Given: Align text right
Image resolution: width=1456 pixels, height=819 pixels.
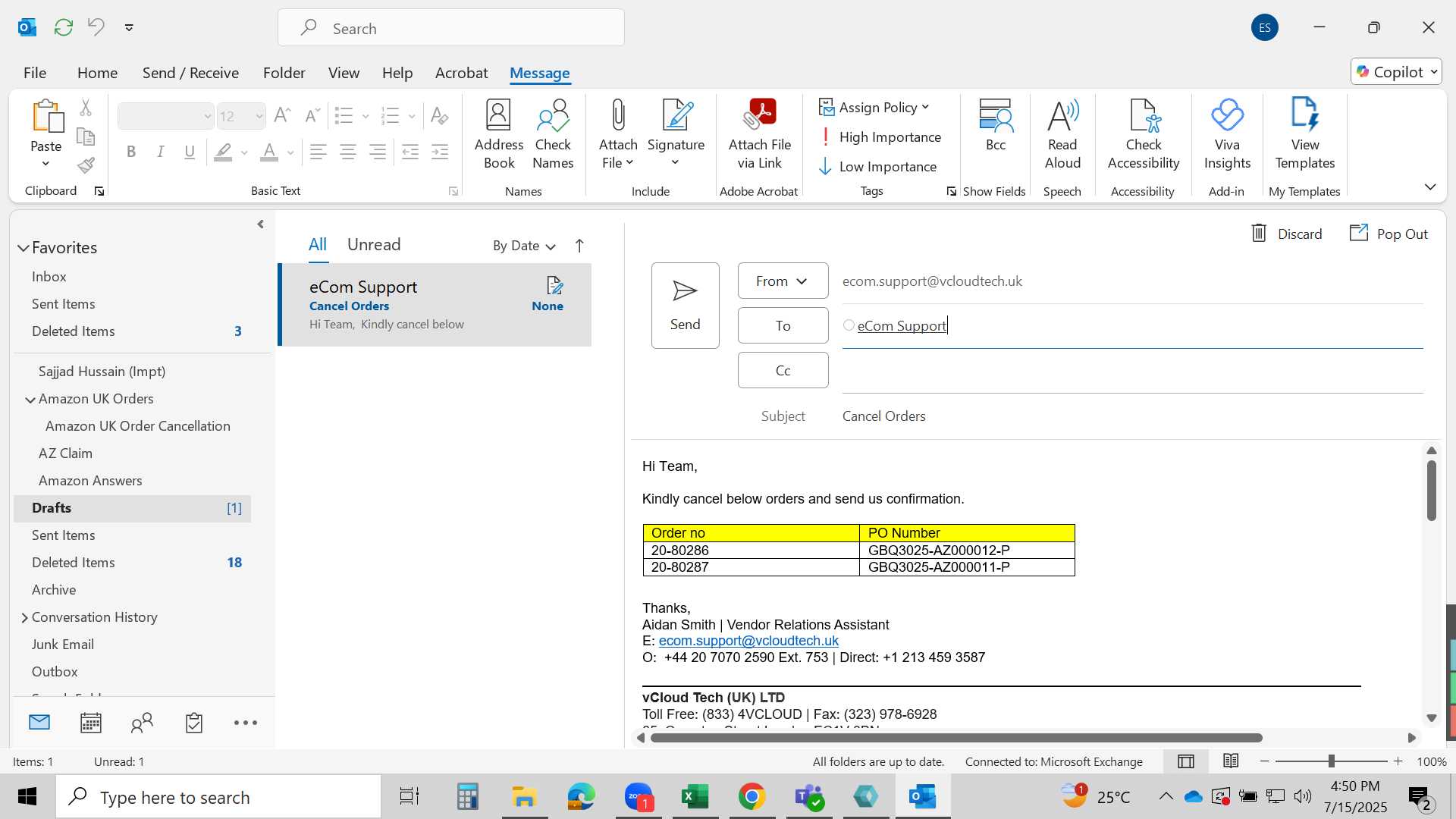Looking at the screenshot, I should point(378,152).
